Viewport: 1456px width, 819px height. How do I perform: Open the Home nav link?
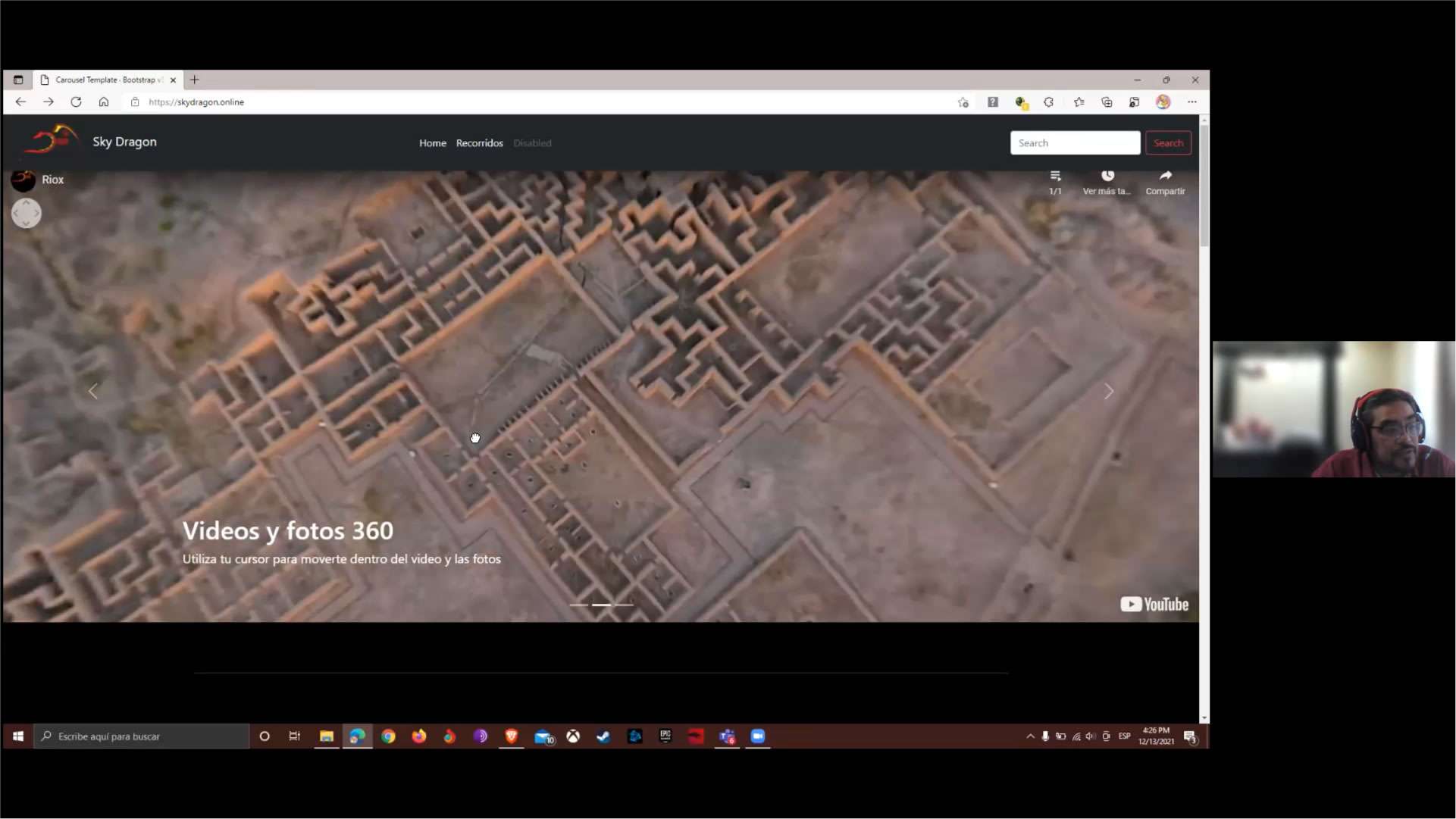tap(433, 143)
